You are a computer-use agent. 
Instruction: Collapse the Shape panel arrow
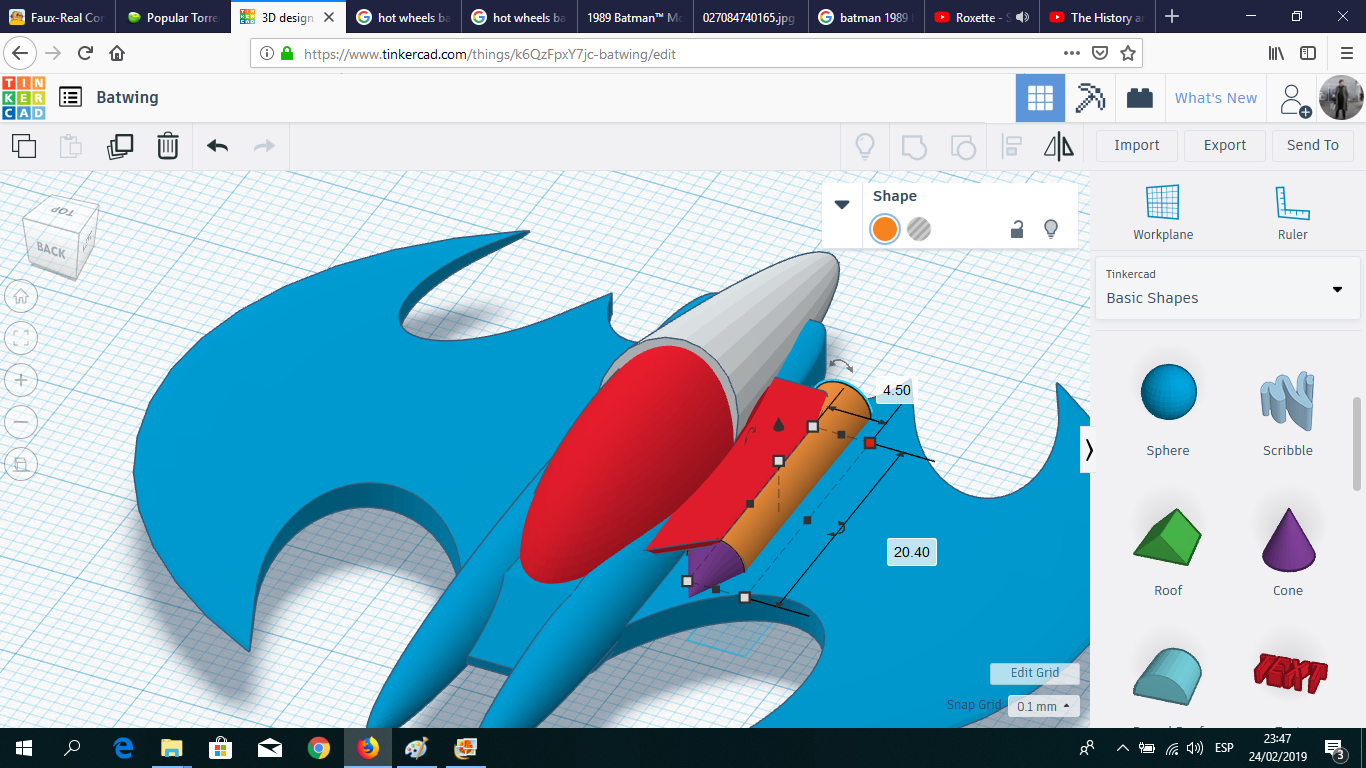842,204
